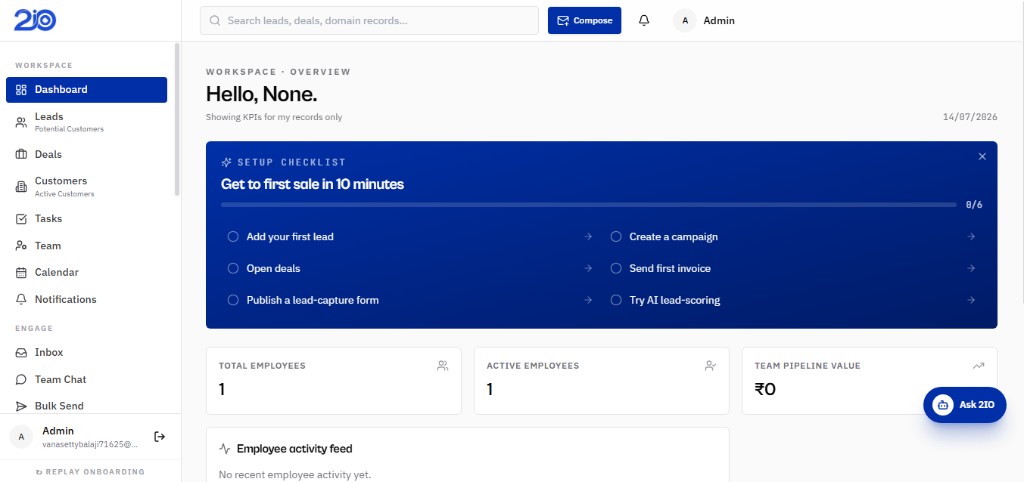
Task: Click the setup checklist progress bar
Action: [x=588, y=204]
